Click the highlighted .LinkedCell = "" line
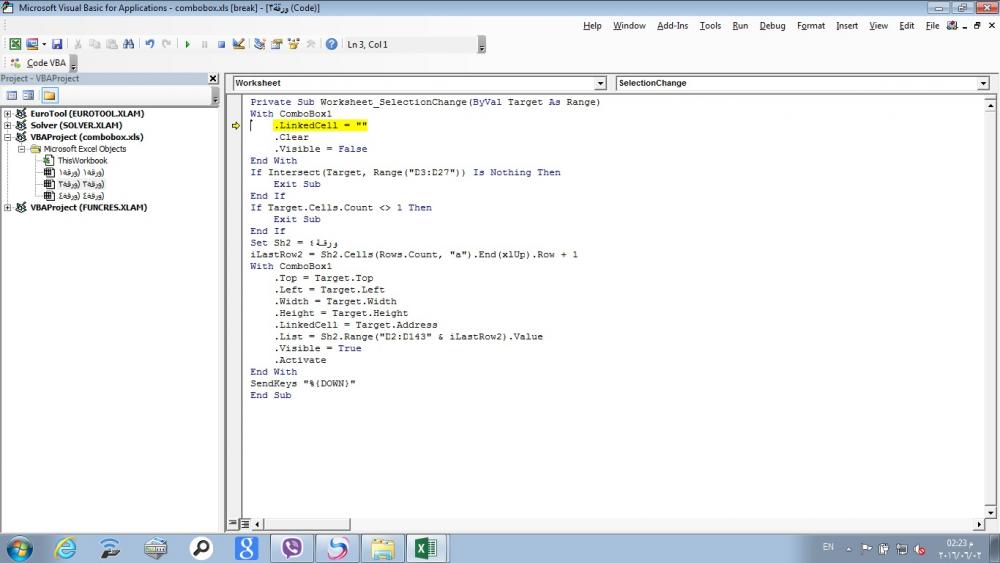Viewport: 1000px width, 563px height. (x=321, y=126)
